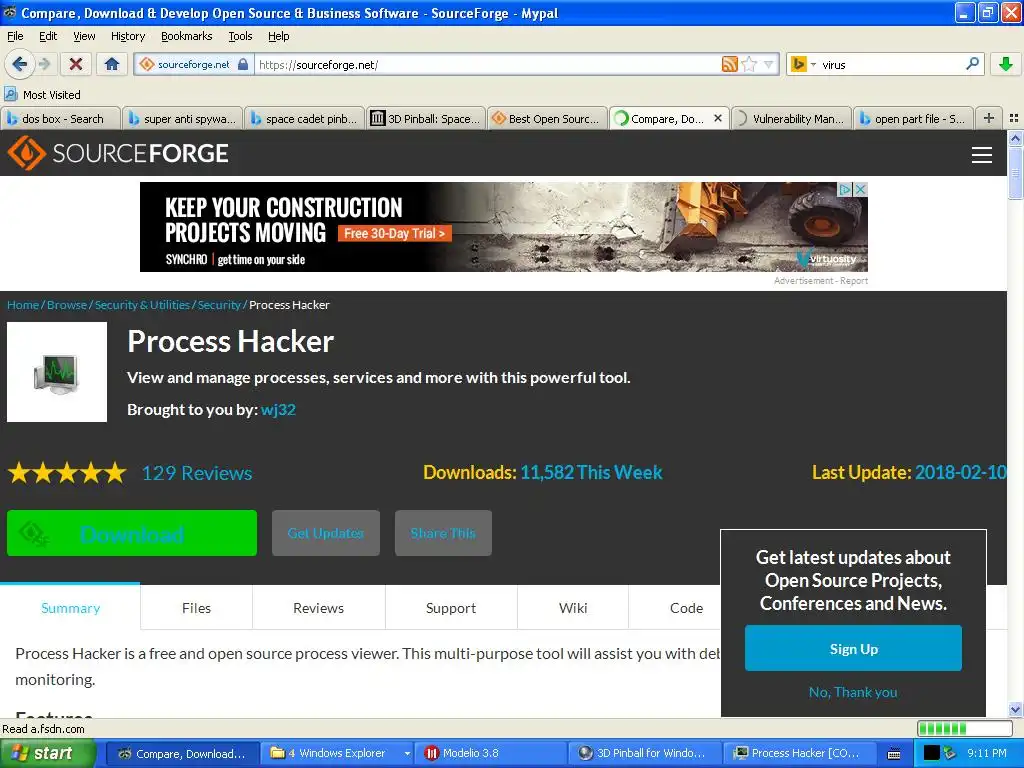Click the Get Updates button
The height and width of the screenshot is (768, 1024).
tap(326, 533)
